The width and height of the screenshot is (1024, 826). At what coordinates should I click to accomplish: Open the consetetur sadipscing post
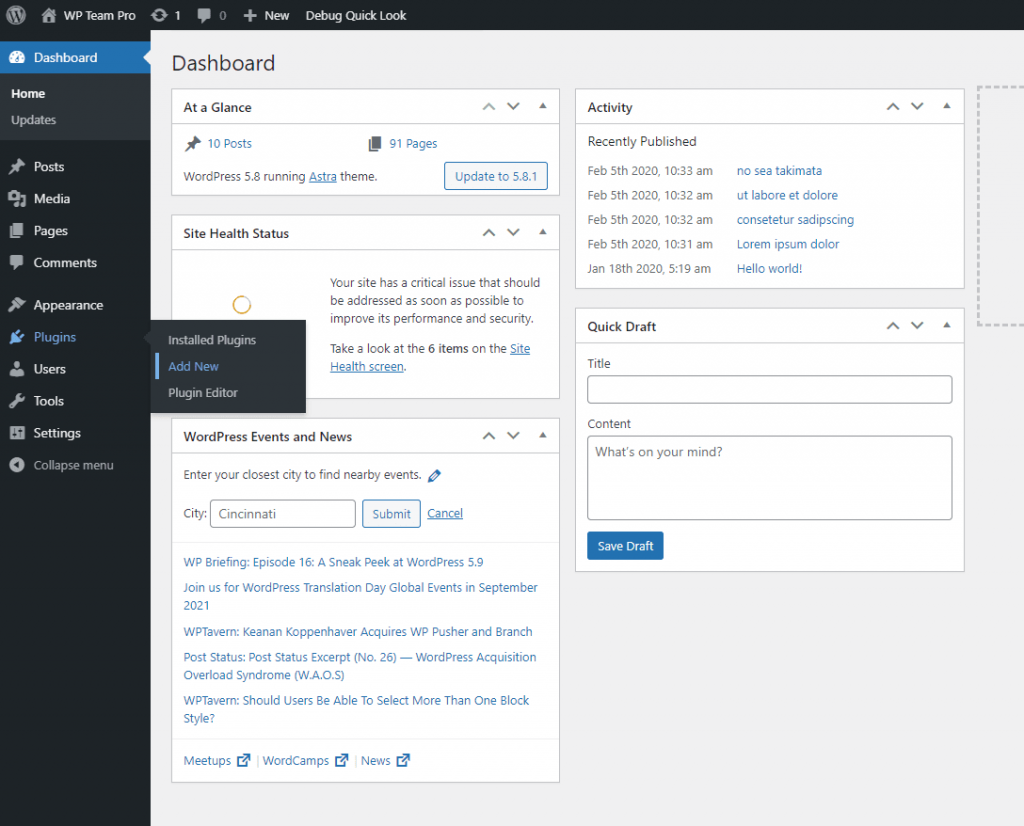795,219
